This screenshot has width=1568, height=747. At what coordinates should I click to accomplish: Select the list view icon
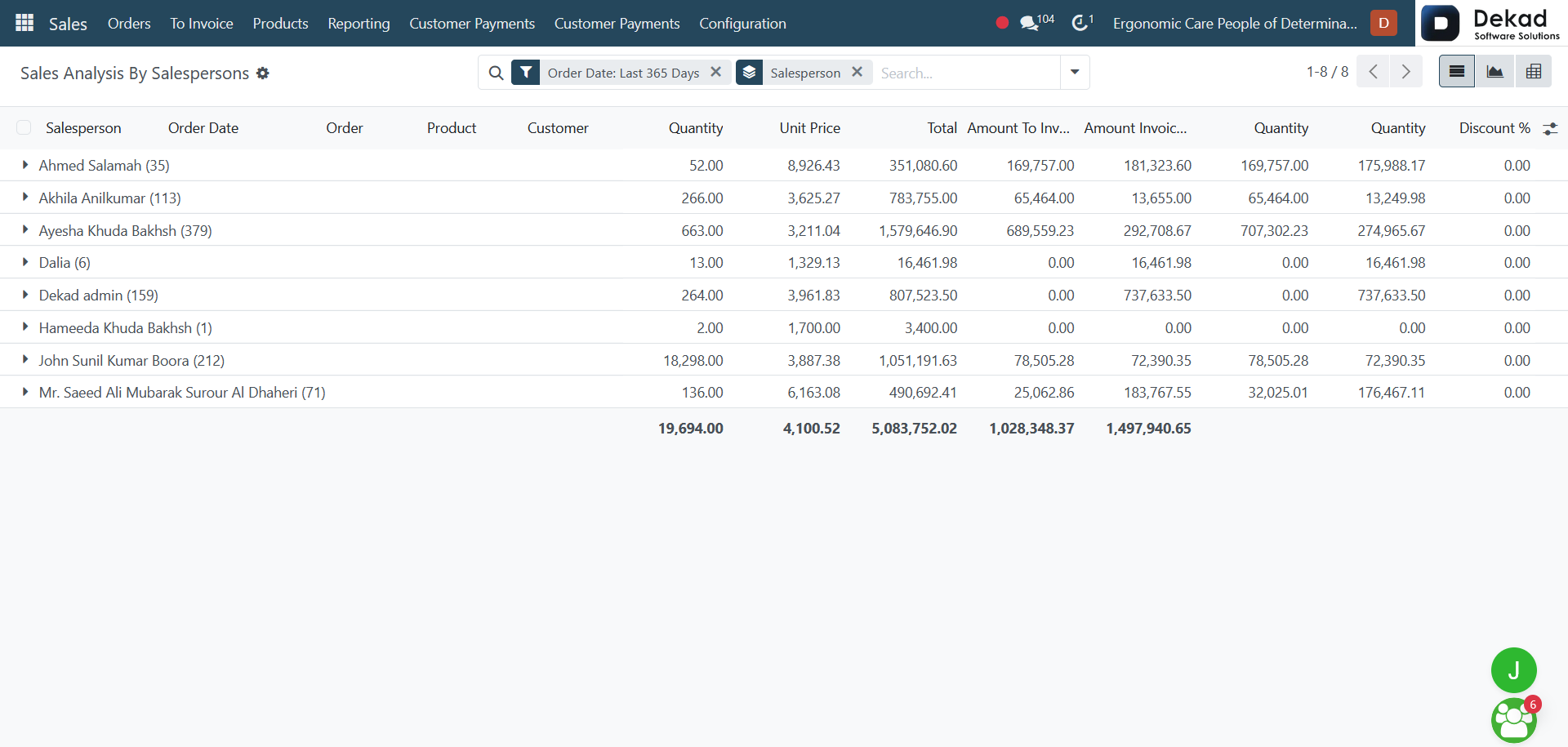[1456, 72]
